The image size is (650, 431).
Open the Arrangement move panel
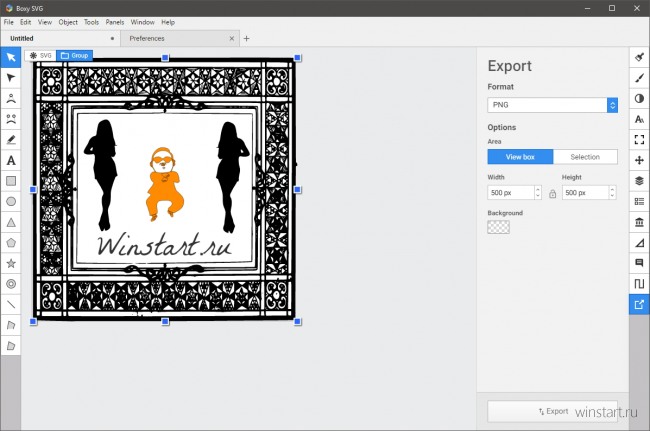click(639, 160)
